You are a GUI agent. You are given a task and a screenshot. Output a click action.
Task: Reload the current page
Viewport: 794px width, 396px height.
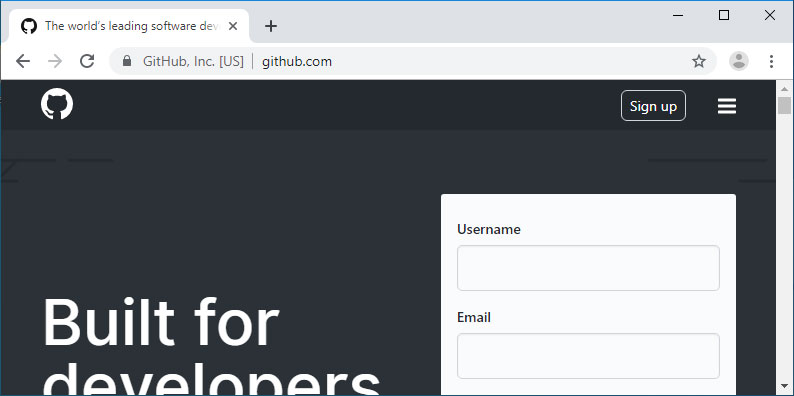pos(87,61)
